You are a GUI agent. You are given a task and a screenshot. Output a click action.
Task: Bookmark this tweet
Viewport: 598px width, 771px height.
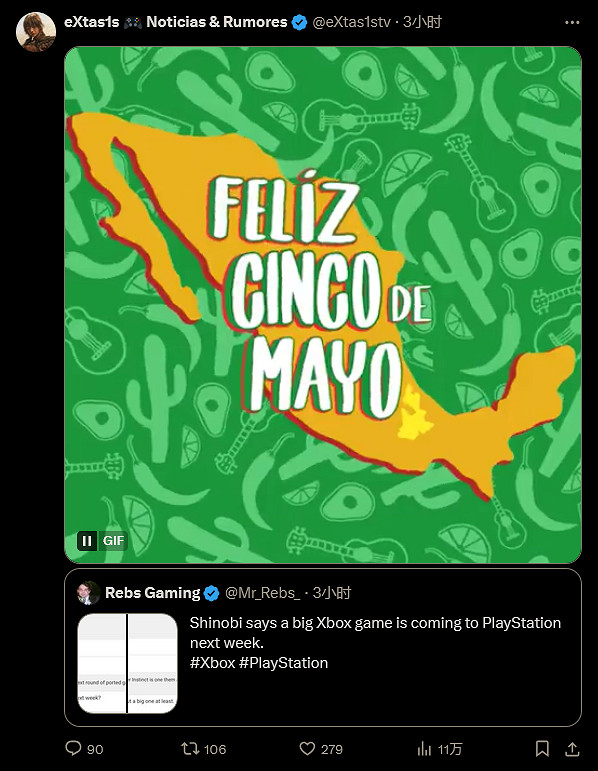point(542,748)
